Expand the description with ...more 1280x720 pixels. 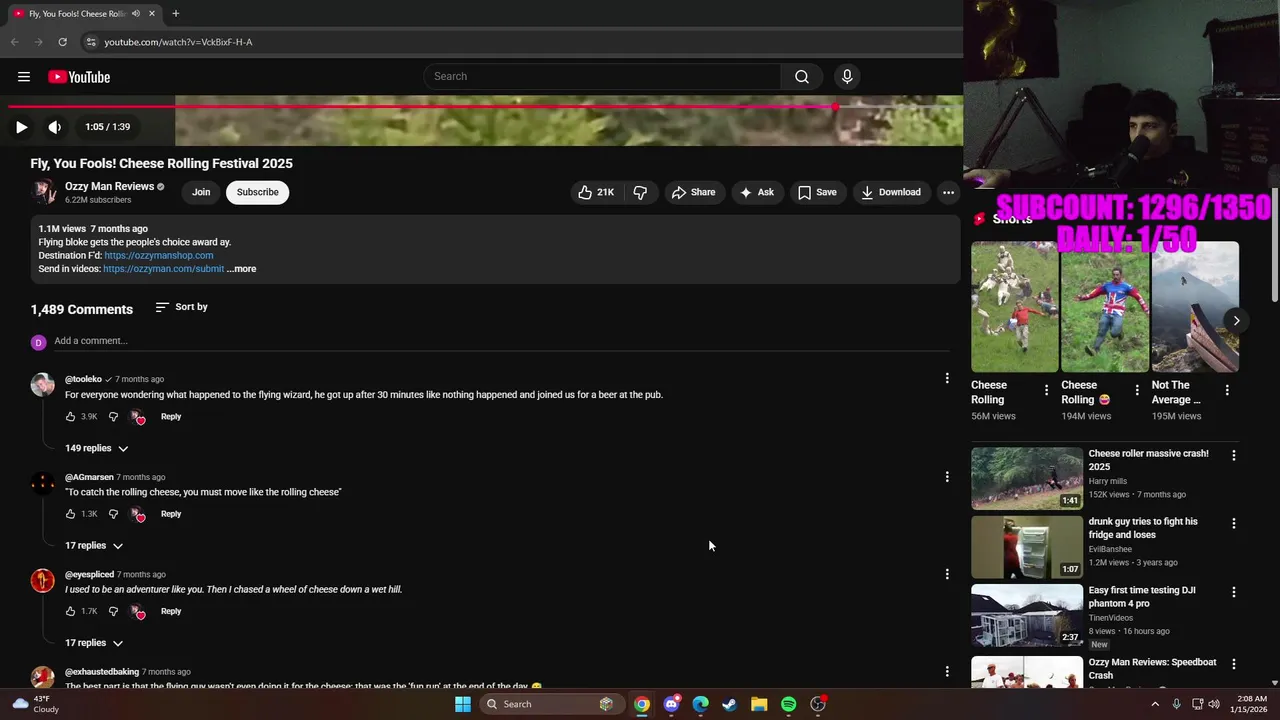(241, 269)
